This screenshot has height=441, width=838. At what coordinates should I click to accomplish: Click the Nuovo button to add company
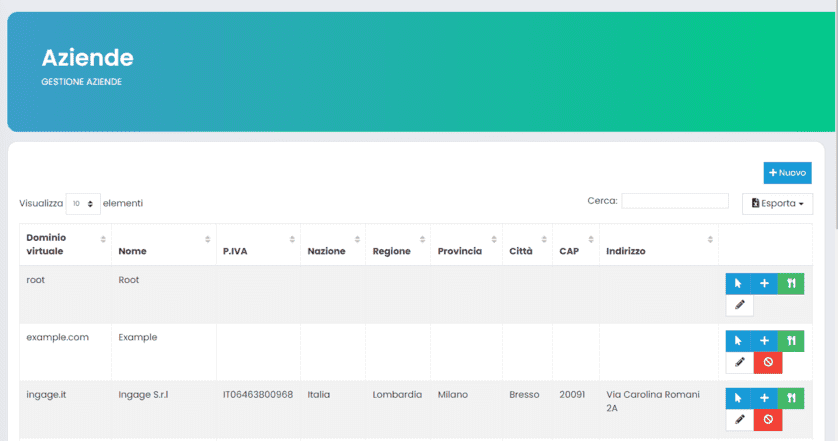pos(787,173)
